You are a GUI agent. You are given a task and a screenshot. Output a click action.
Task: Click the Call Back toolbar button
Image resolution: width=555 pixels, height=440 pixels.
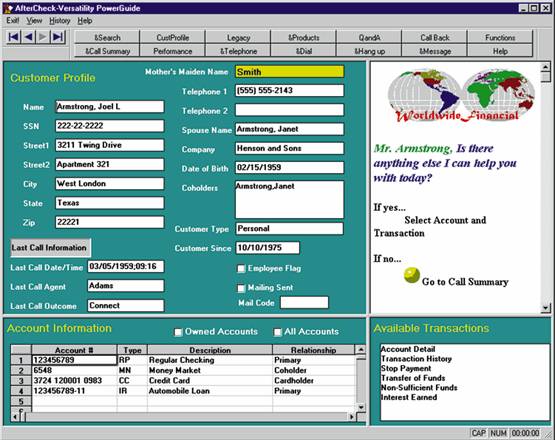435,37
